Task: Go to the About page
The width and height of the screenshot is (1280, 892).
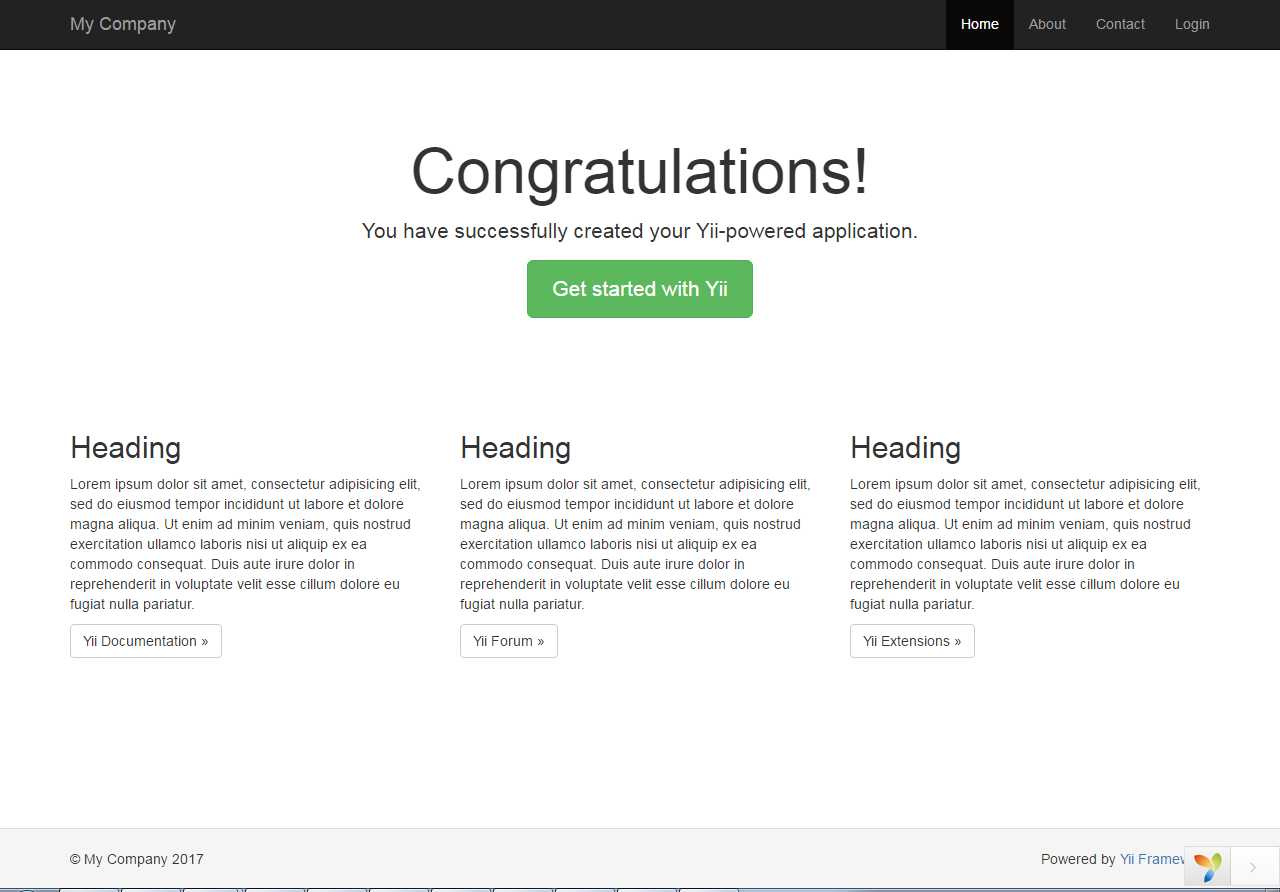Action: 1047,24
